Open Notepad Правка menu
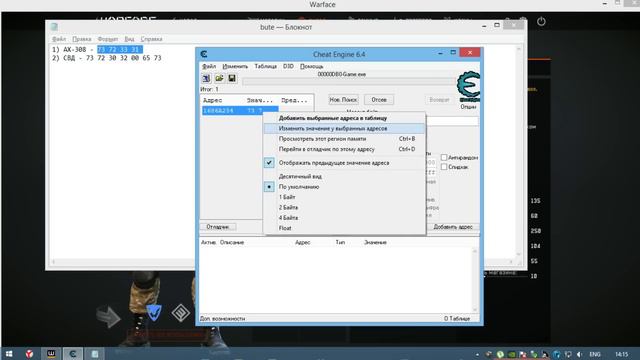This screenshot has height=360, width=640. (x=82, y=39)
